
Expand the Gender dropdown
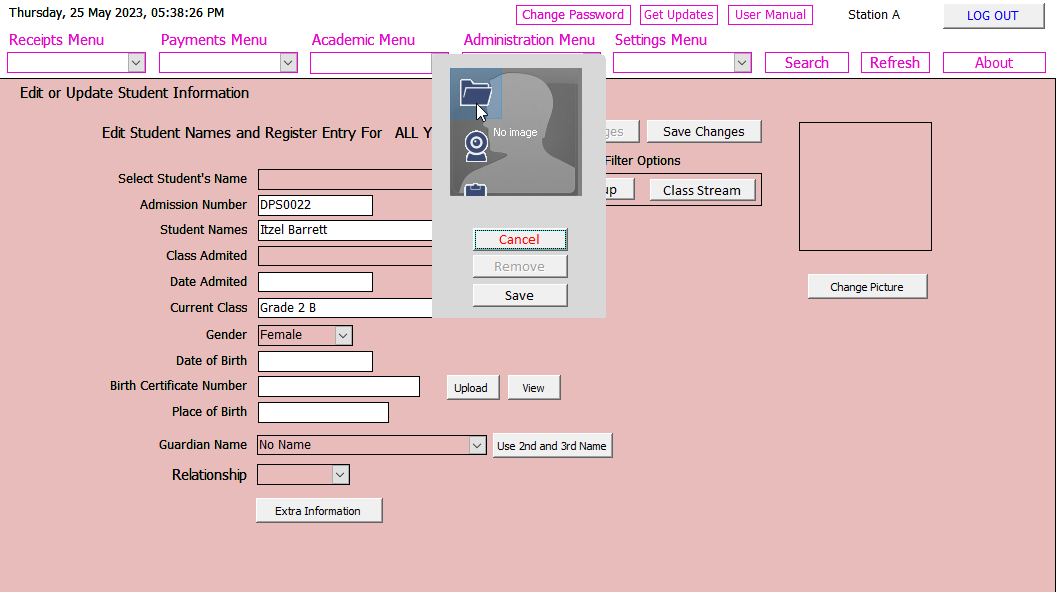pos(343,336)
